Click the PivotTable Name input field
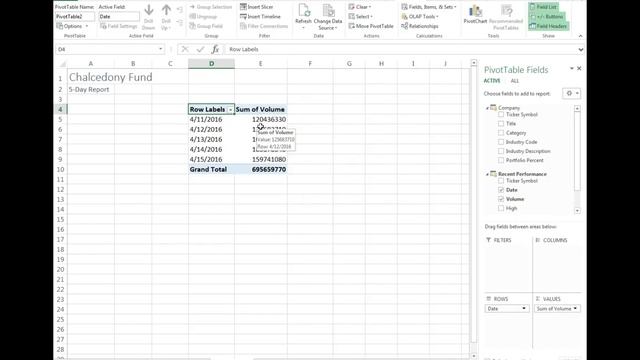This screenshot has height=360, width=640. [x=75, y=17]
